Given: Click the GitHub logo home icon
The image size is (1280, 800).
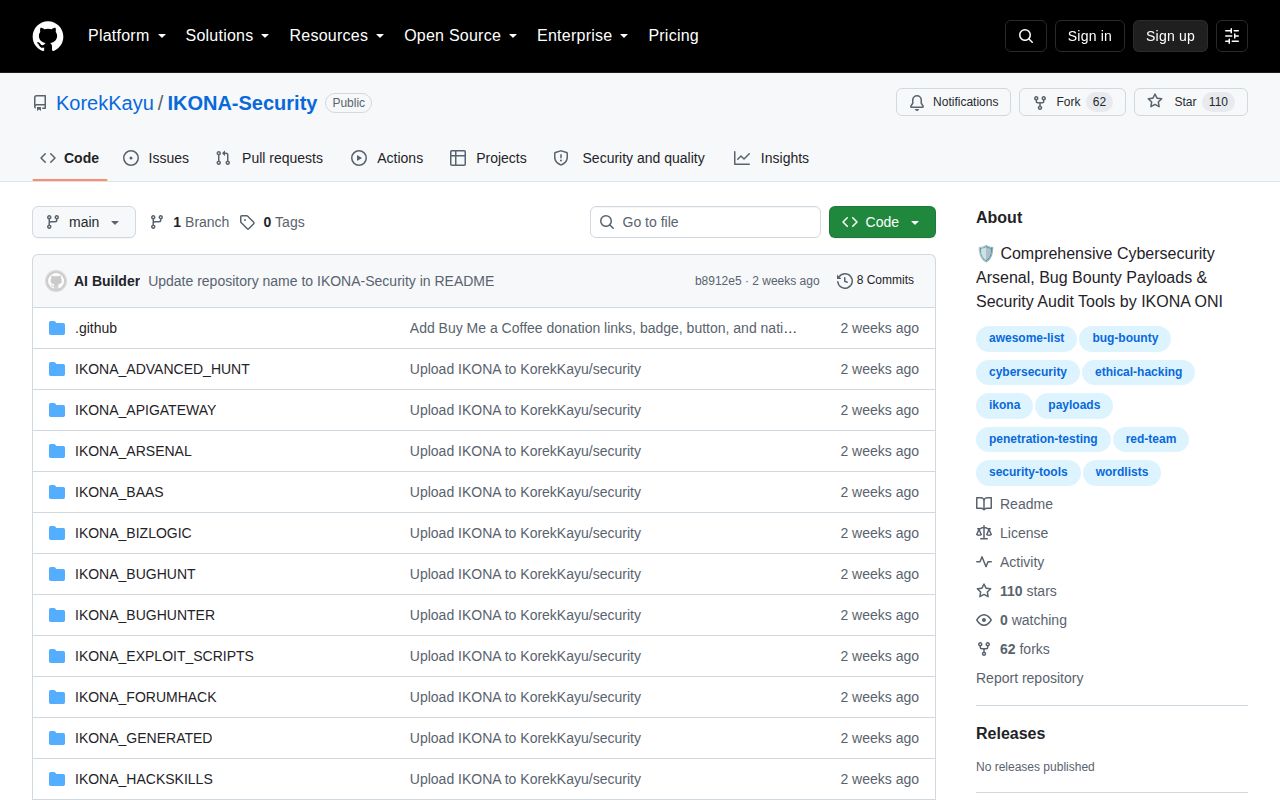Looking at the screenshot, I should [48, 36].
